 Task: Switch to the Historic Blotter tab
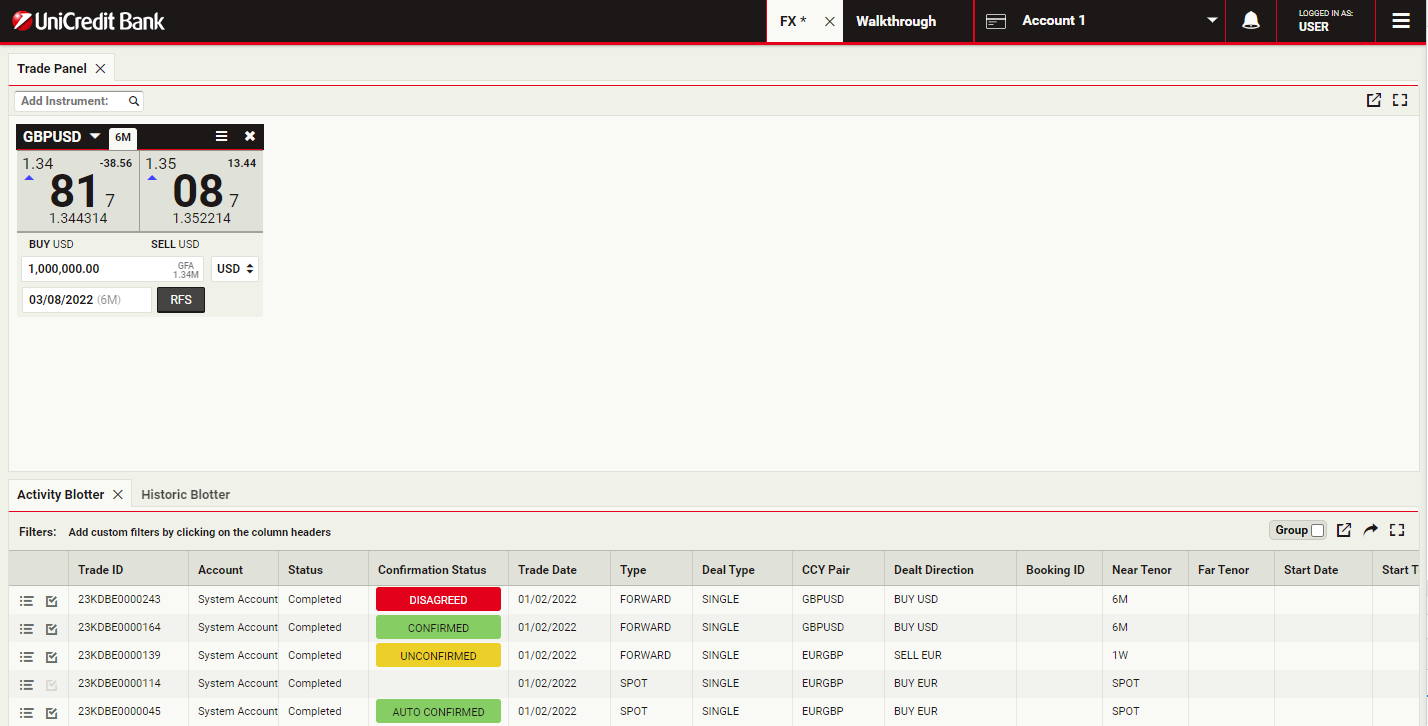[185, 494]
